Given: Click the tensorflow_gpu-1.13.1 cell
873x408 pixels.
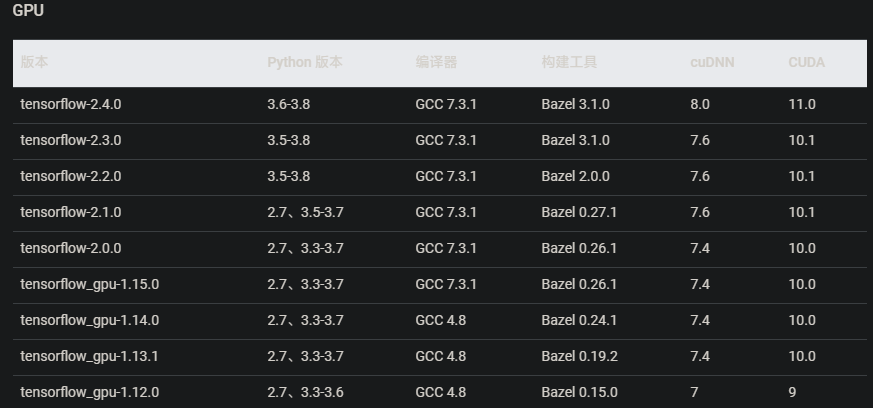Looking at the screenshot, I should [89, 356].
